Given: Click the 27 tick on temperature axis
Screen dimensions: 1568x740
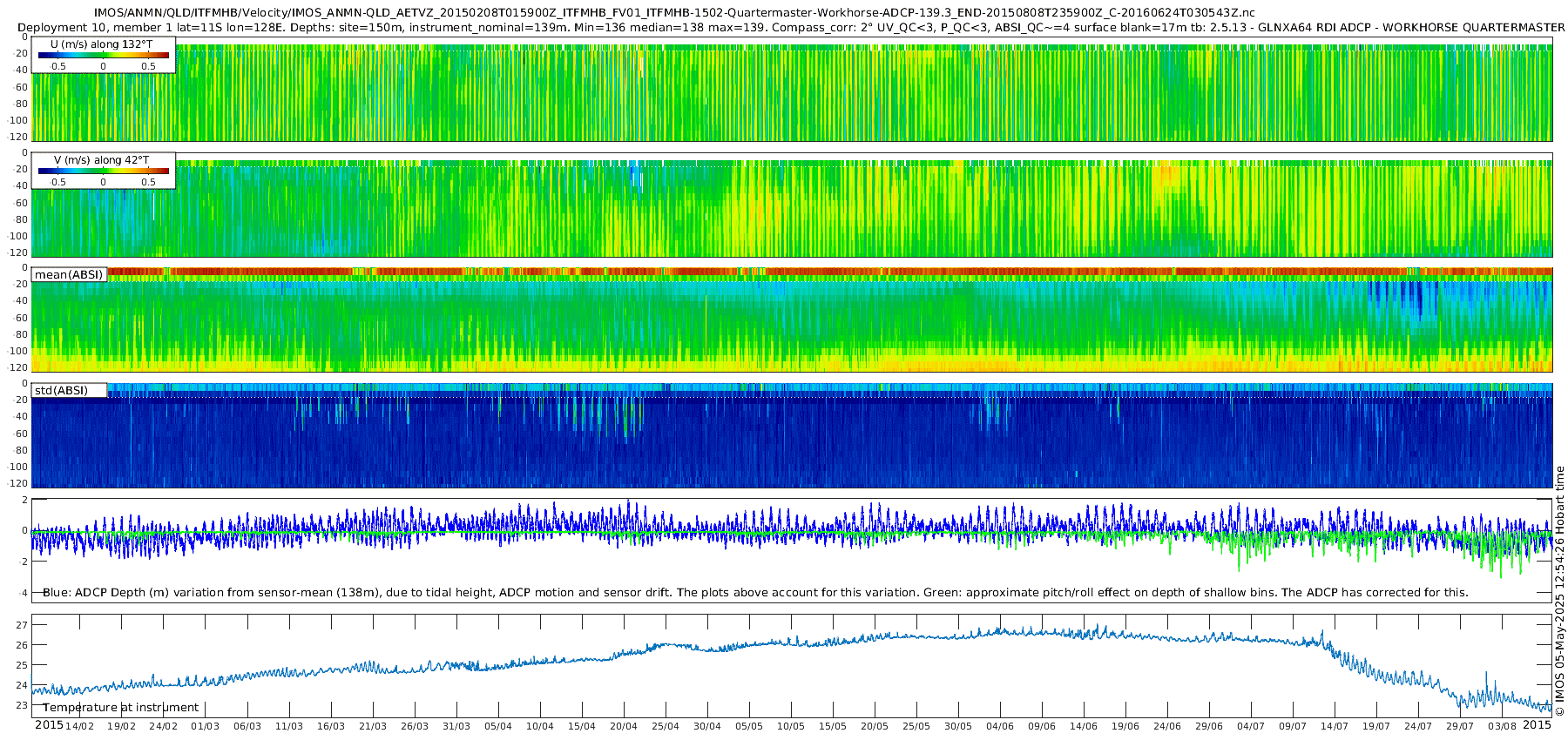Looking at the screenshot, I should click(22, 625).
